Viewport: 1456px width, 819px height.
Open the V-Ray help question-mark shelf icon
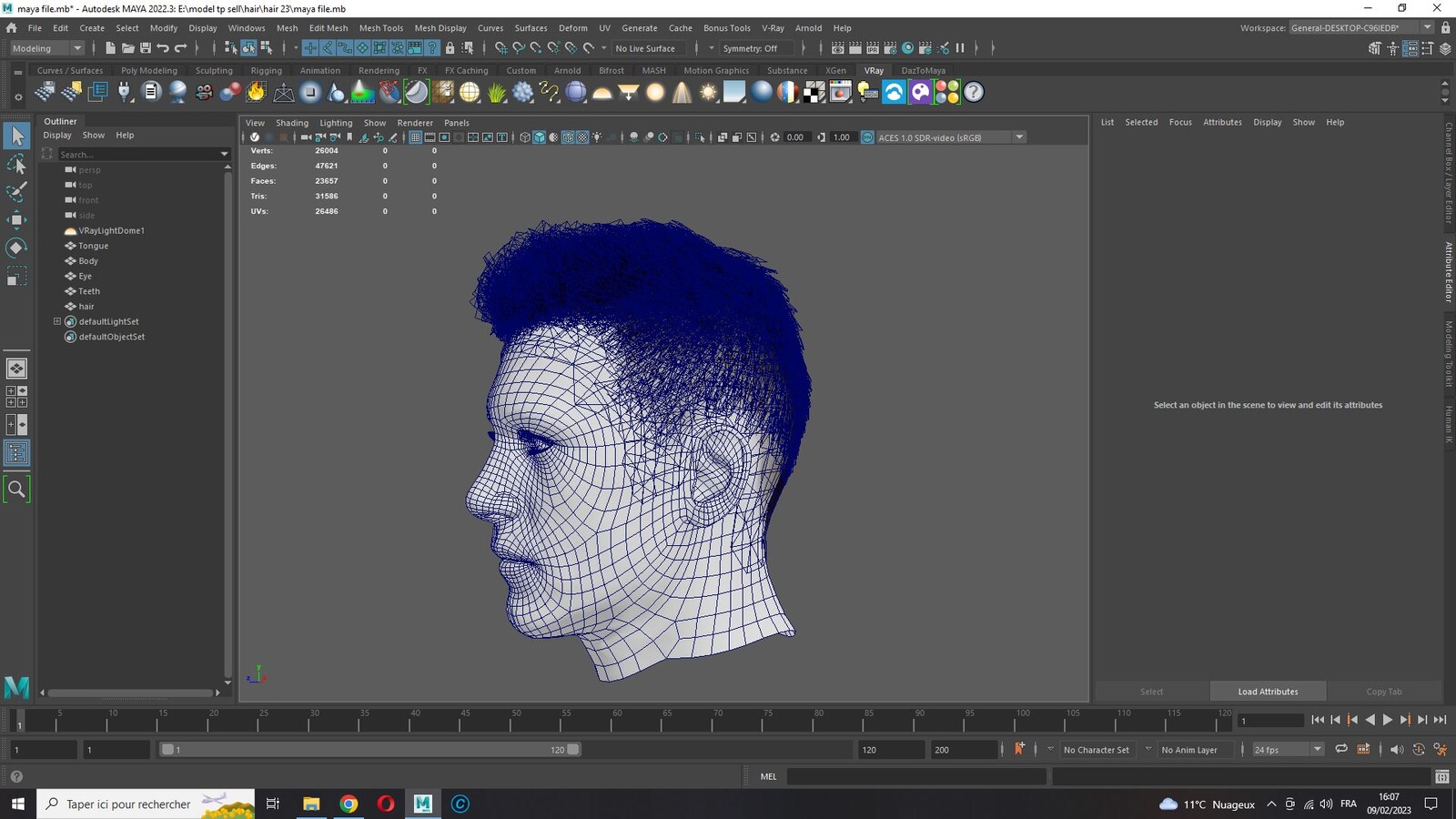pos(974,92)
